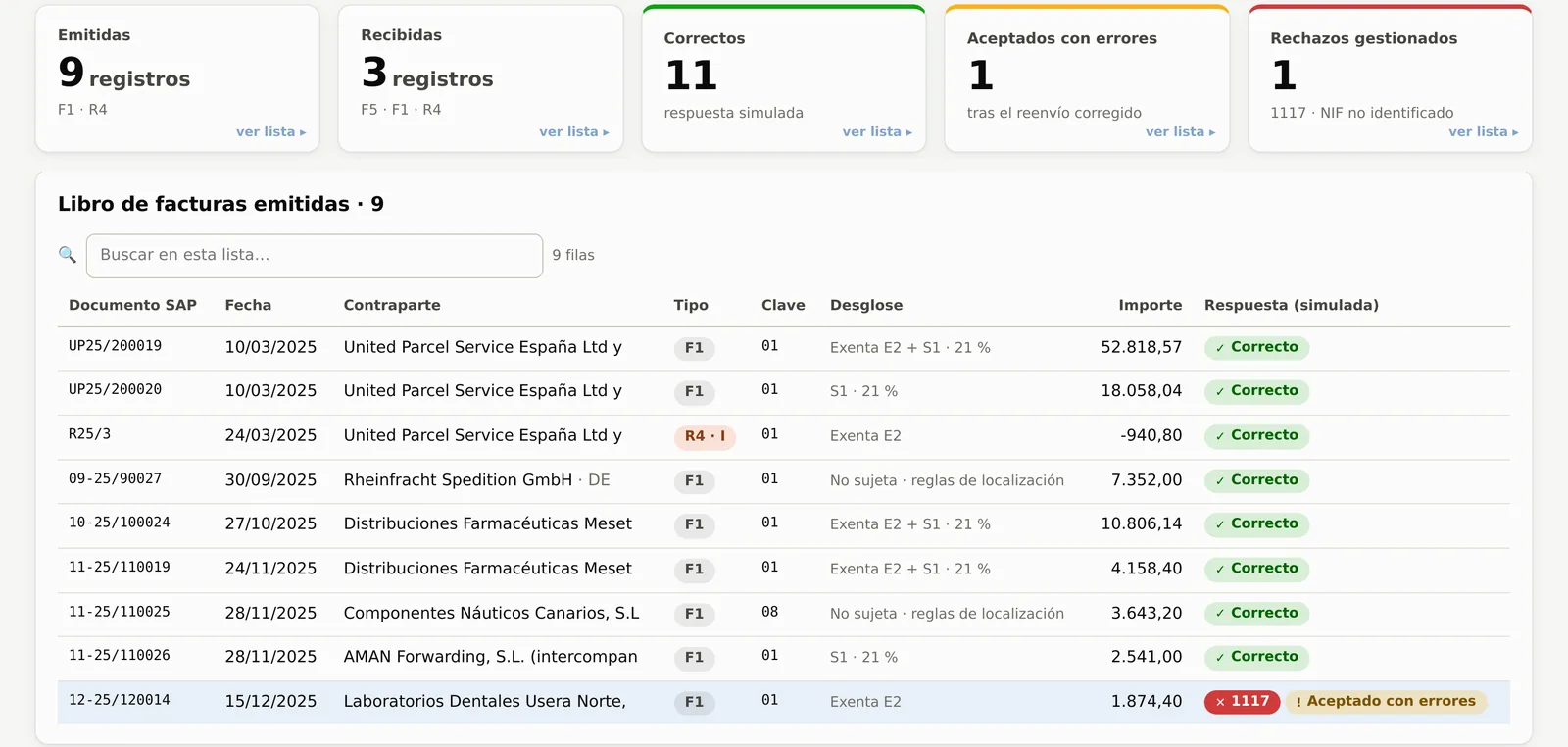1568x747 pixels.
Task: Select document UP25/200019
Action: pyautogui.click(x=115, y=346)
